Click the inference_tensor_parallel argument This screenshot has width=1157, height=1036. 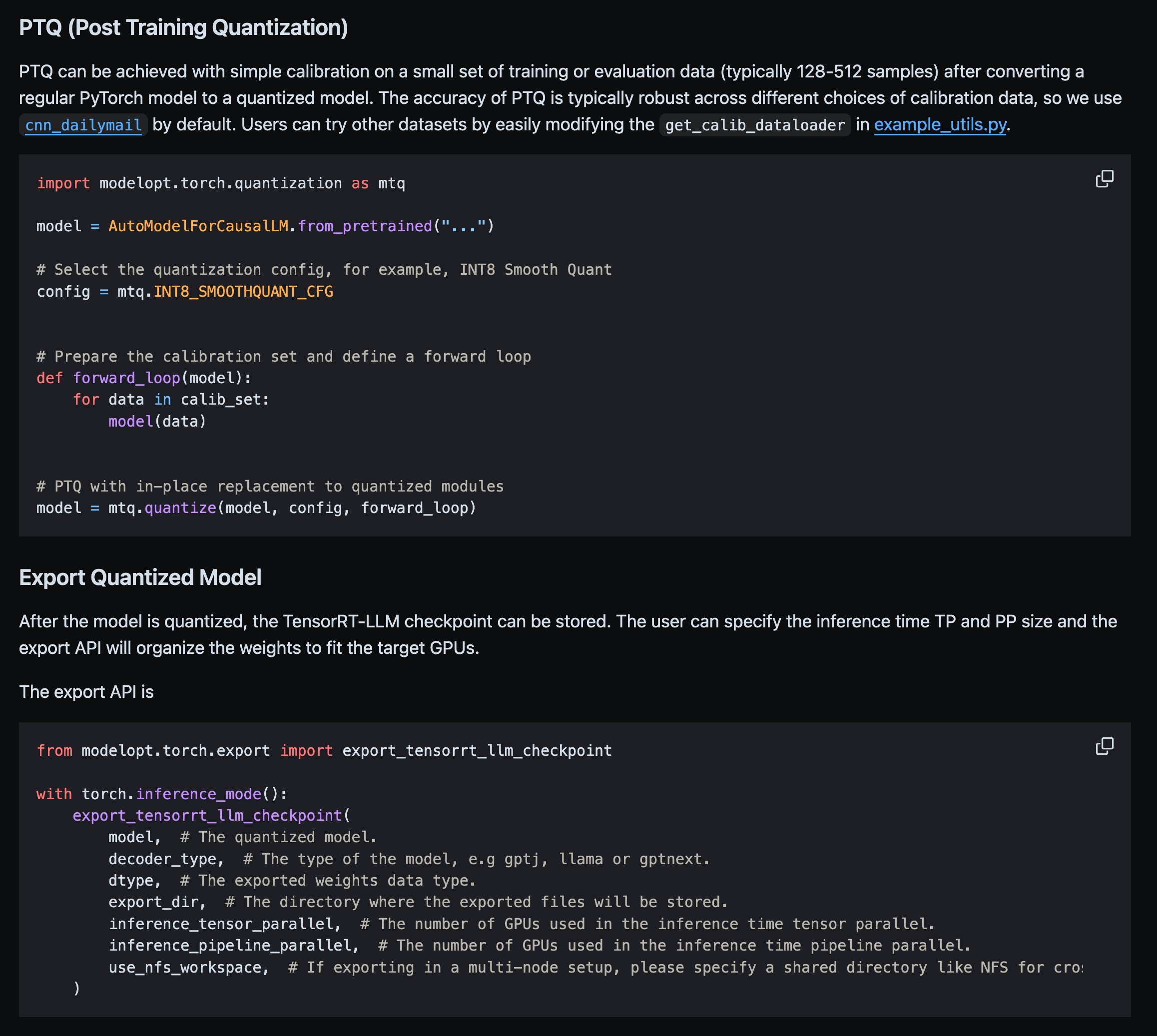(221, 923)
